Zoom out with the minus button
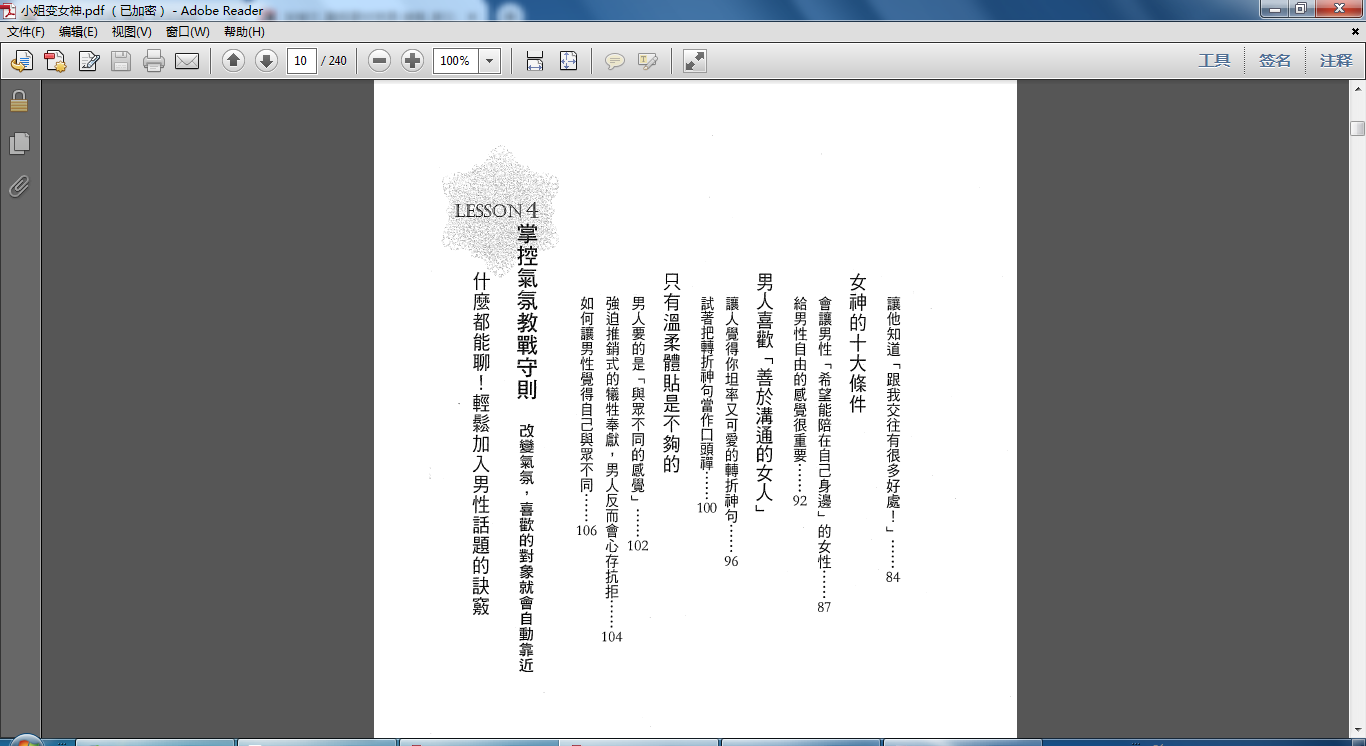This screenshot has width=1366, height=746. [379, 61]
